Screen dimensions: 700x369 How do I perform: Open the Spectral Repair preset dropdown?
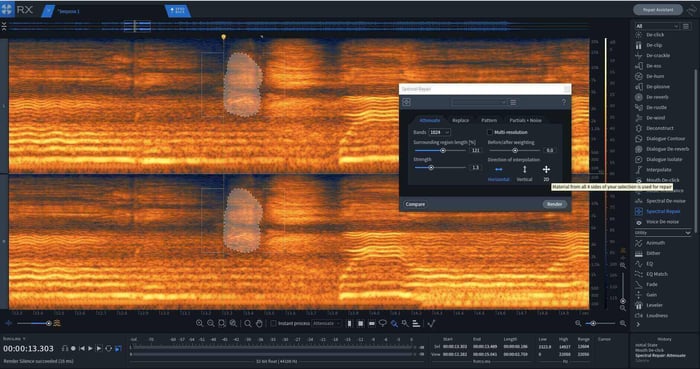[x=479, y=103]
